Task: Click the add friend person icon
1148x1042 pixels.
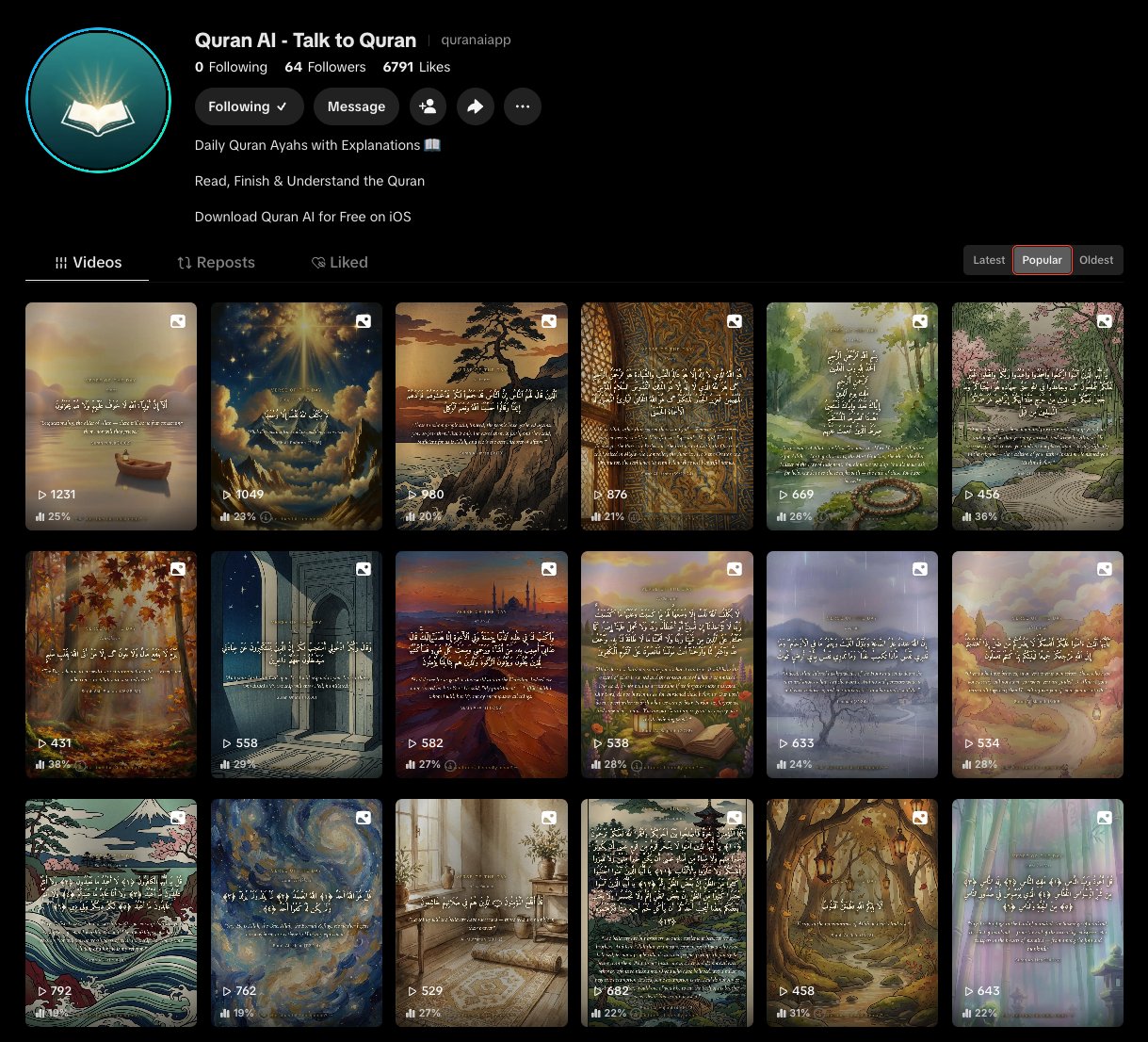Action: click(428, 106)
